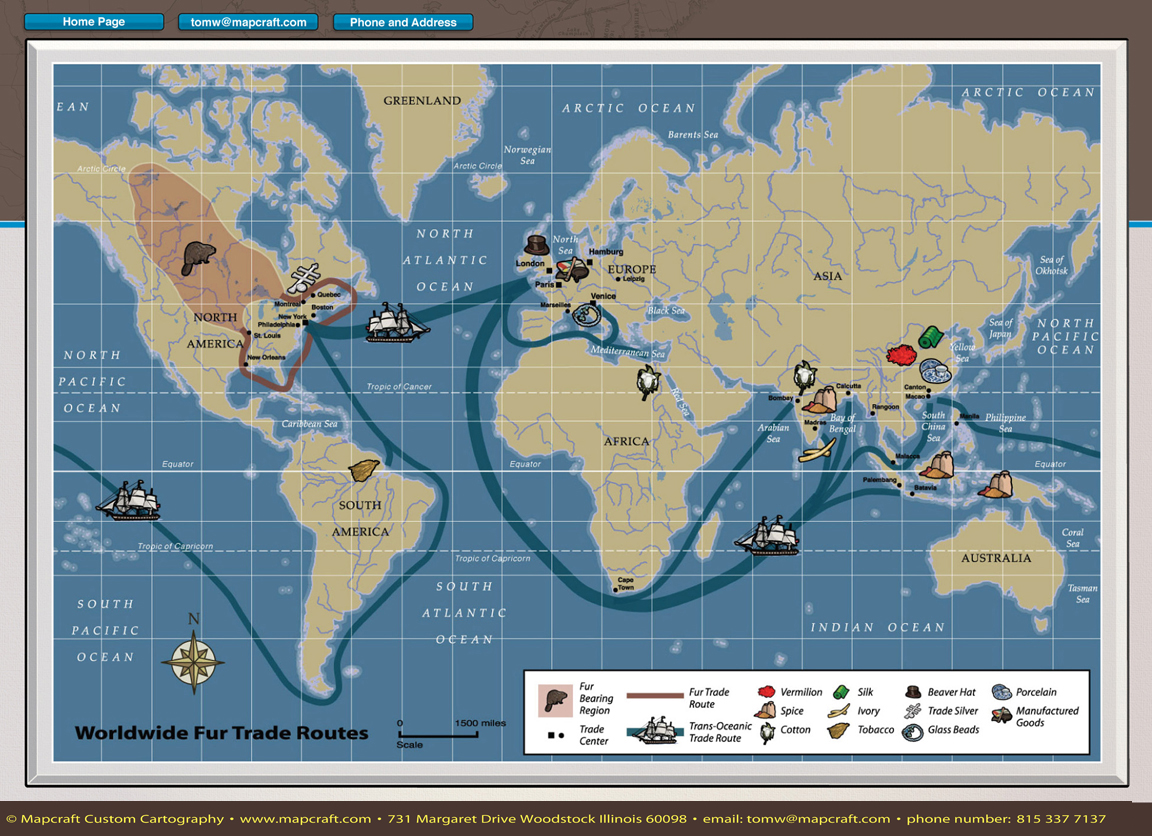Select the Fur Bearing Region legend icon

(x=555, y=701)
